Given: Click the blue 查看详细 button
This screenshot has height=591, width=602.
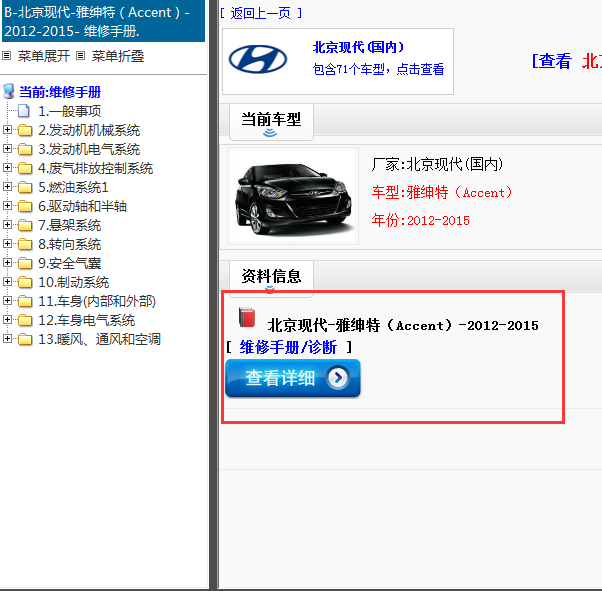Looking at the screenshot, I should click(293, 378).
